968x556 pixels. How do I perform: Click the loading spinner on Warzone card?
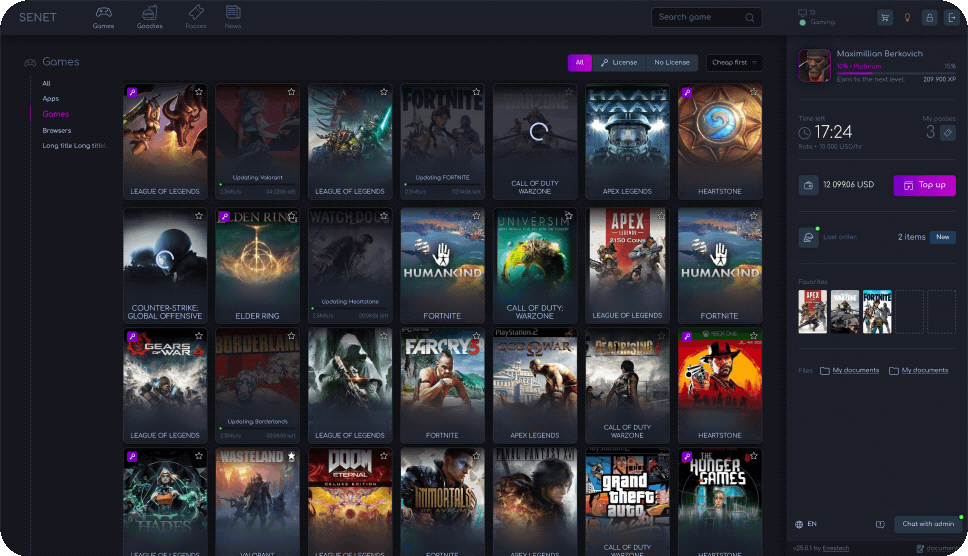pos(538,132)
